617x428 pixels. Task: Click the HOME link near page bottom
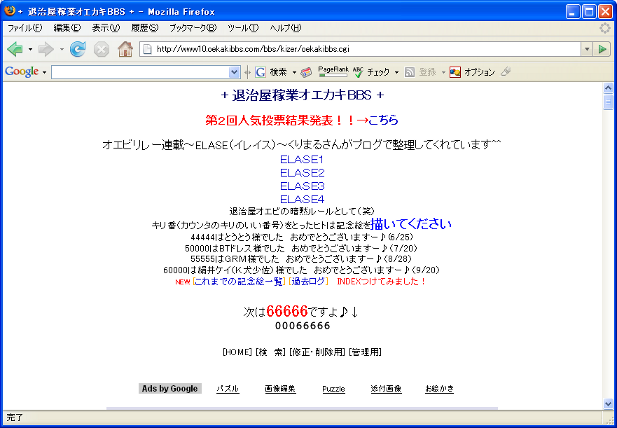click(x=237, y=352)
